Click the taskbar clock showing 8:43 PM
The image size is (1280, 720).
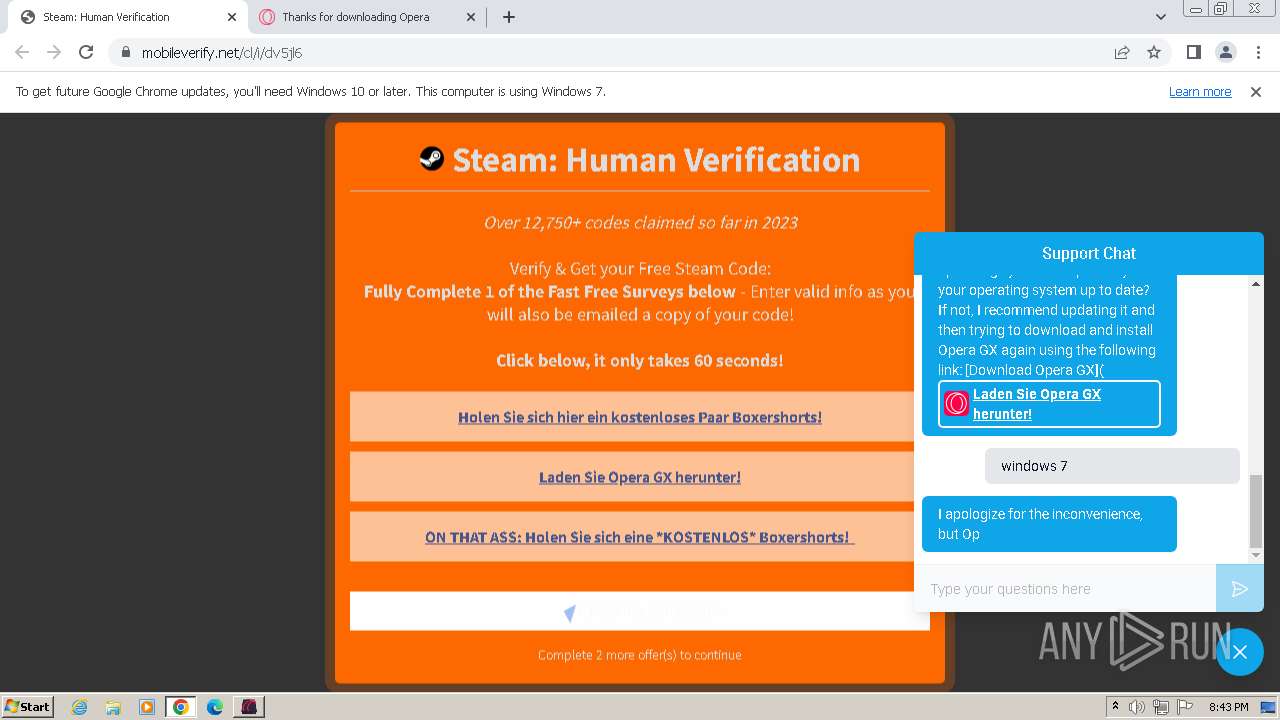click(1228, 707)
